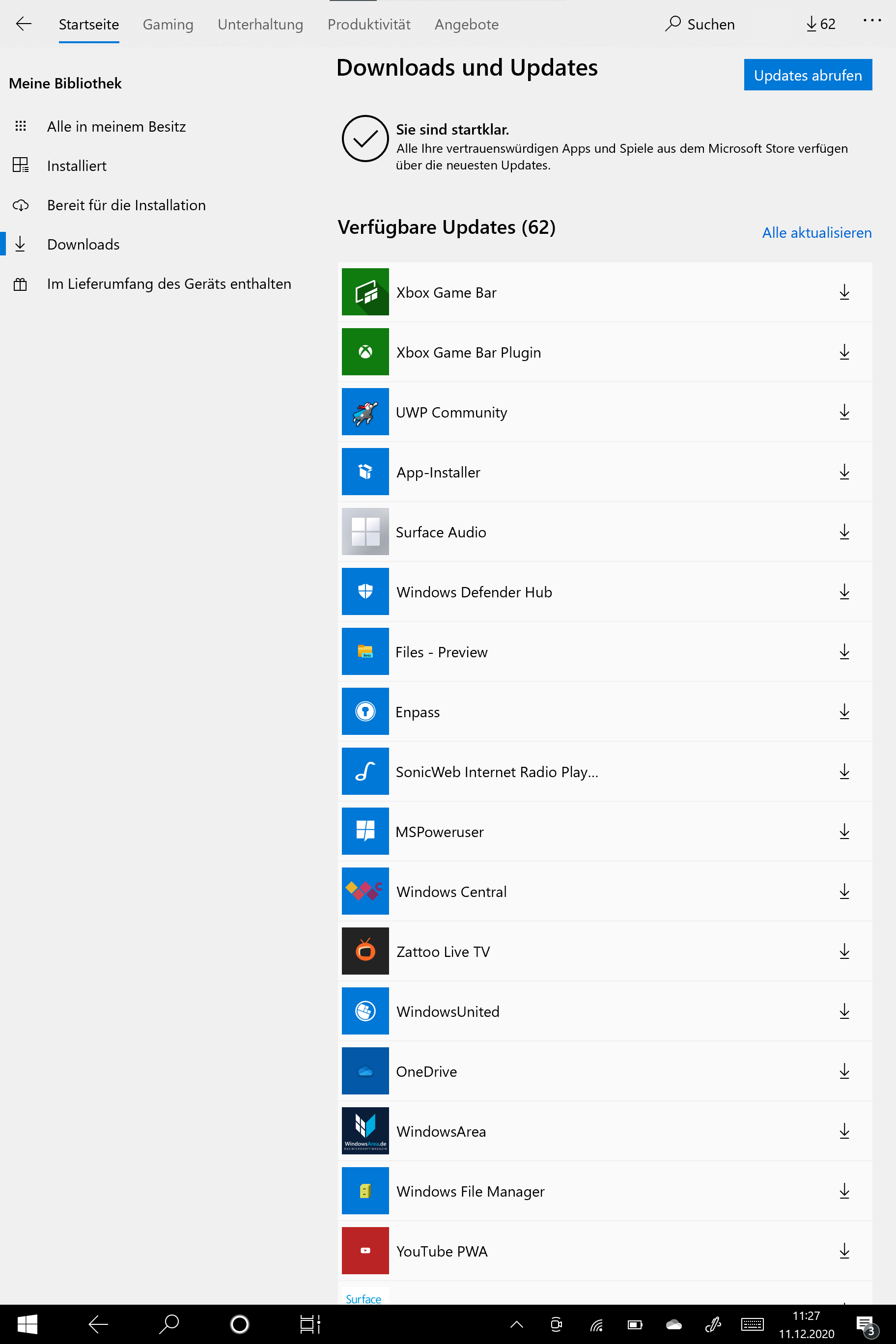This screenshot has width=896, height=1344.
Task: Open the Windows Defender Hub entry name
Action: click(474, 592)
